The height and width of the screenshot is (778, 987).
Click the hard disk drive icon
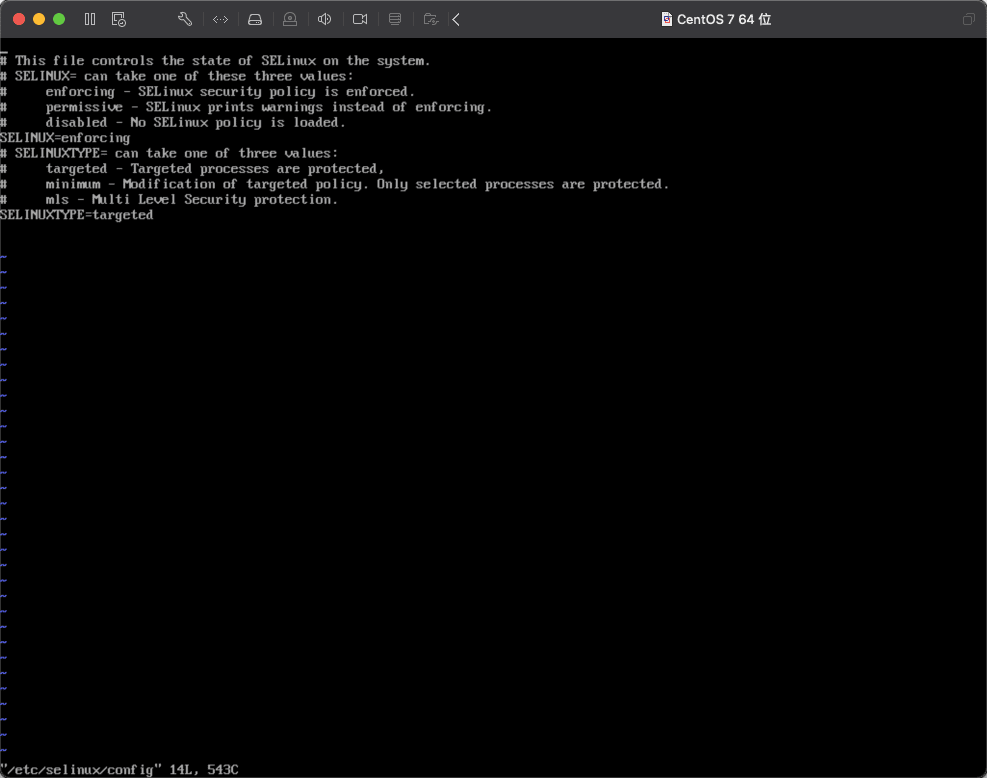tap(255, 19)
